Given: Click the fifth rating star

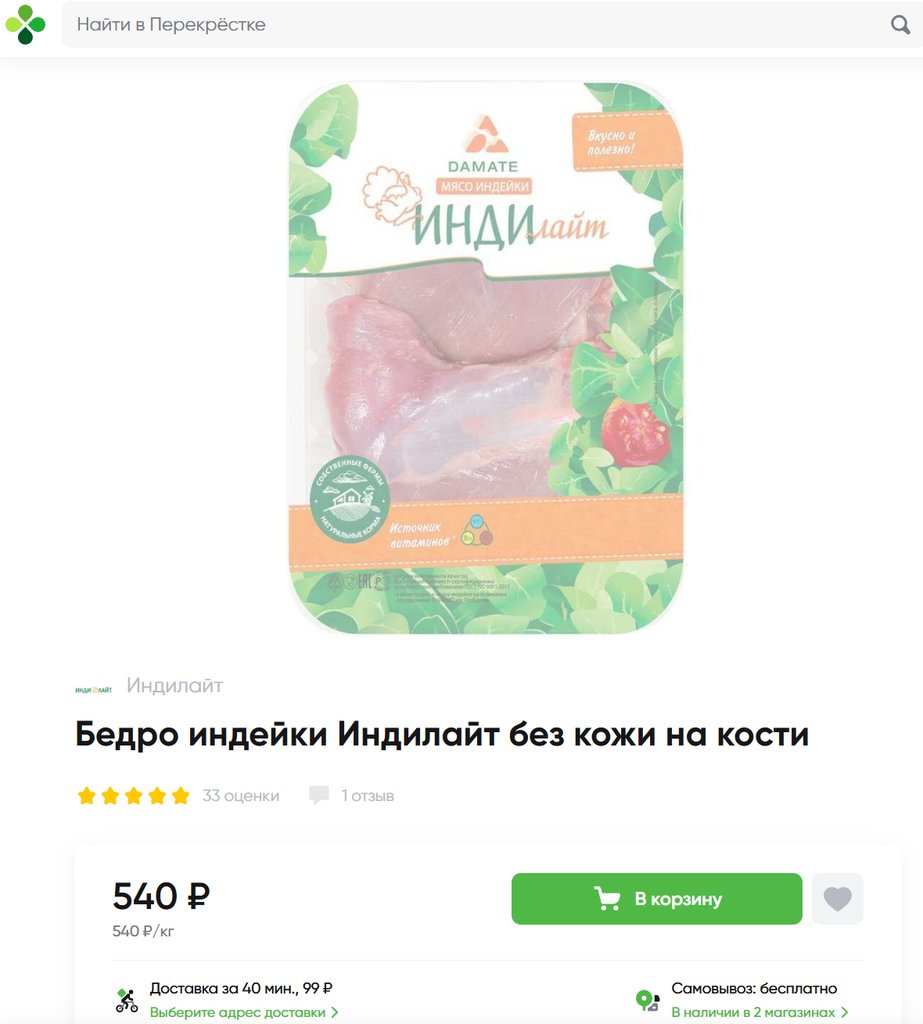Looking at the screenshot, I should pyautogui.click(x=180, y=795).
